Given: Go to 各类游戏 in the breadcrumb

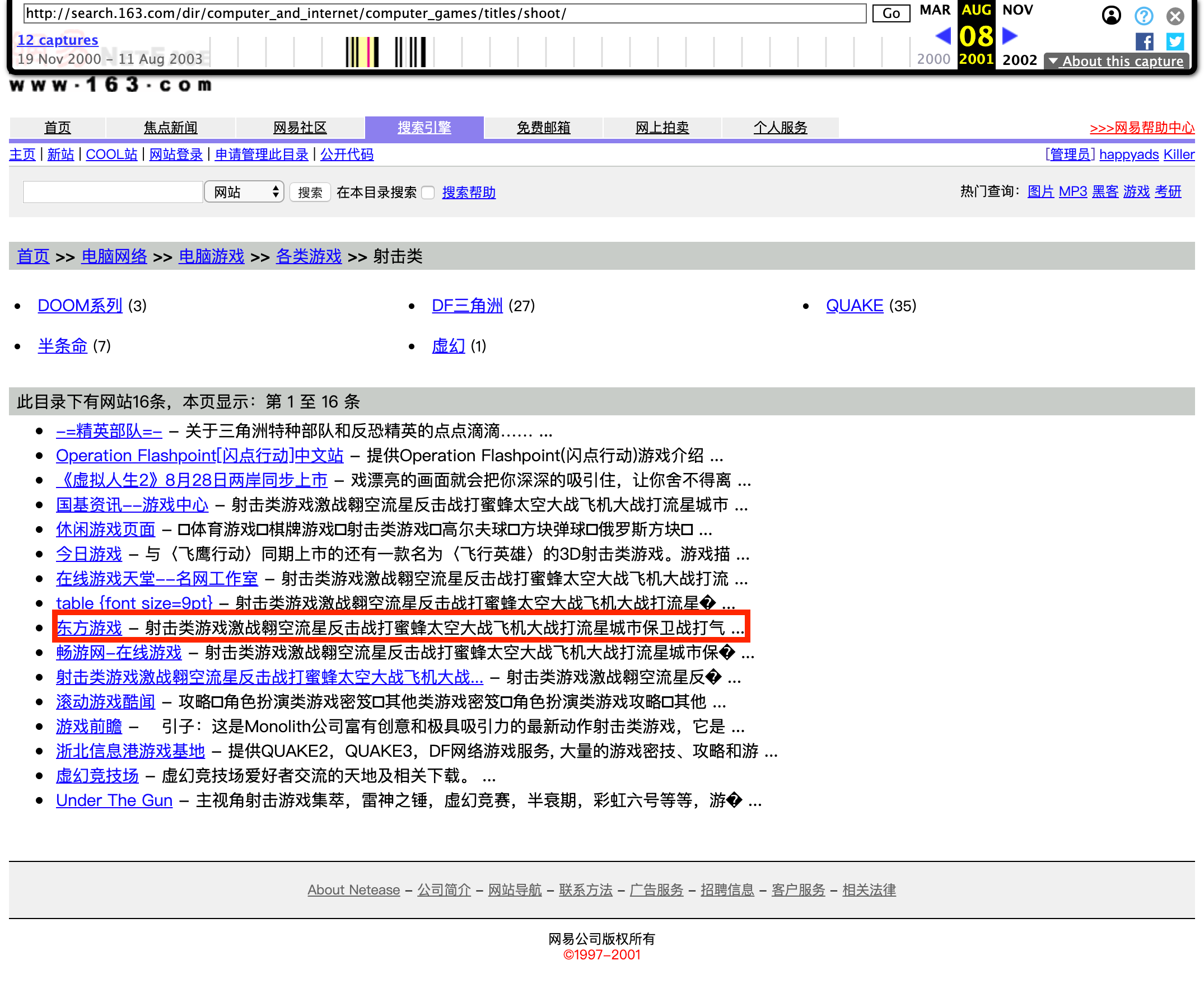Looking at the screenshot, I should pos(309,256).
